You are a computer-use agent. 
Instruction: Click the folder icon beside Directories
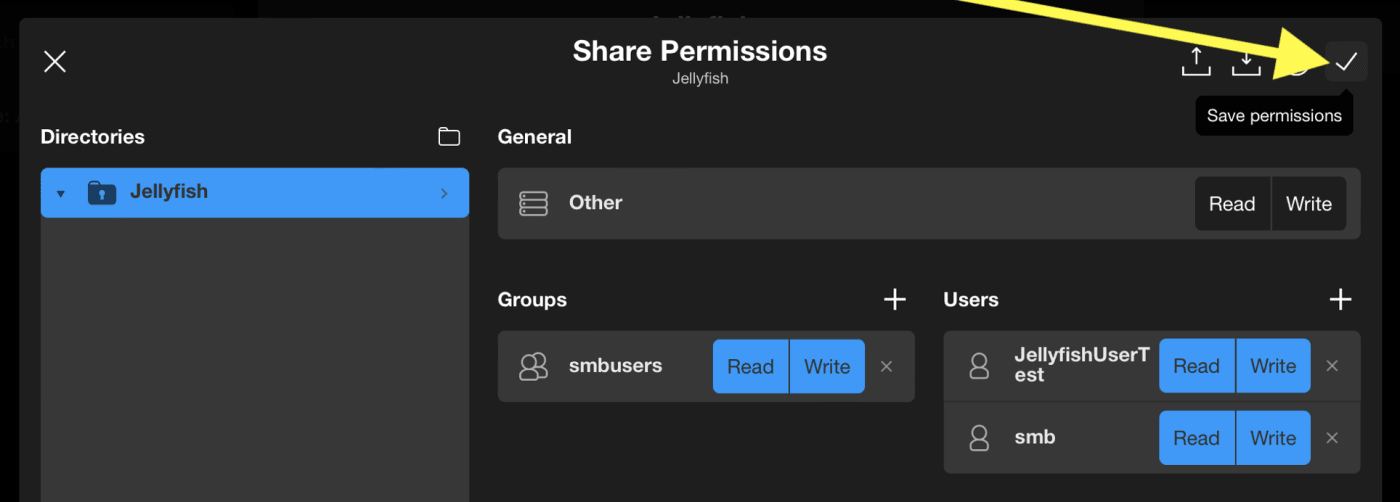click(x=449, y=137)
